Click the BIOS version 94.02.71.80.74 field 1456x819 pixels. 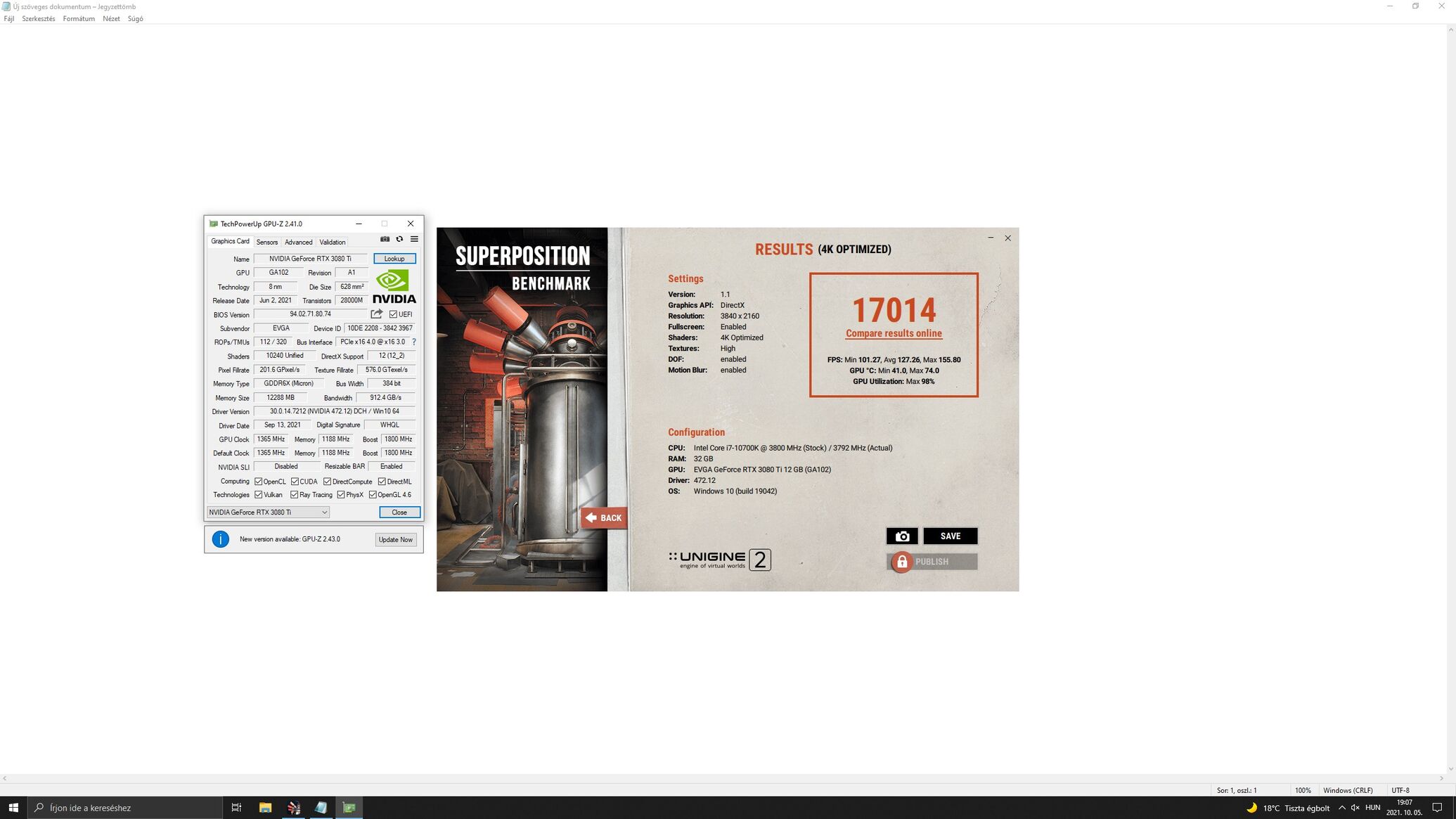pyautogui.click(x=310, y=314)
